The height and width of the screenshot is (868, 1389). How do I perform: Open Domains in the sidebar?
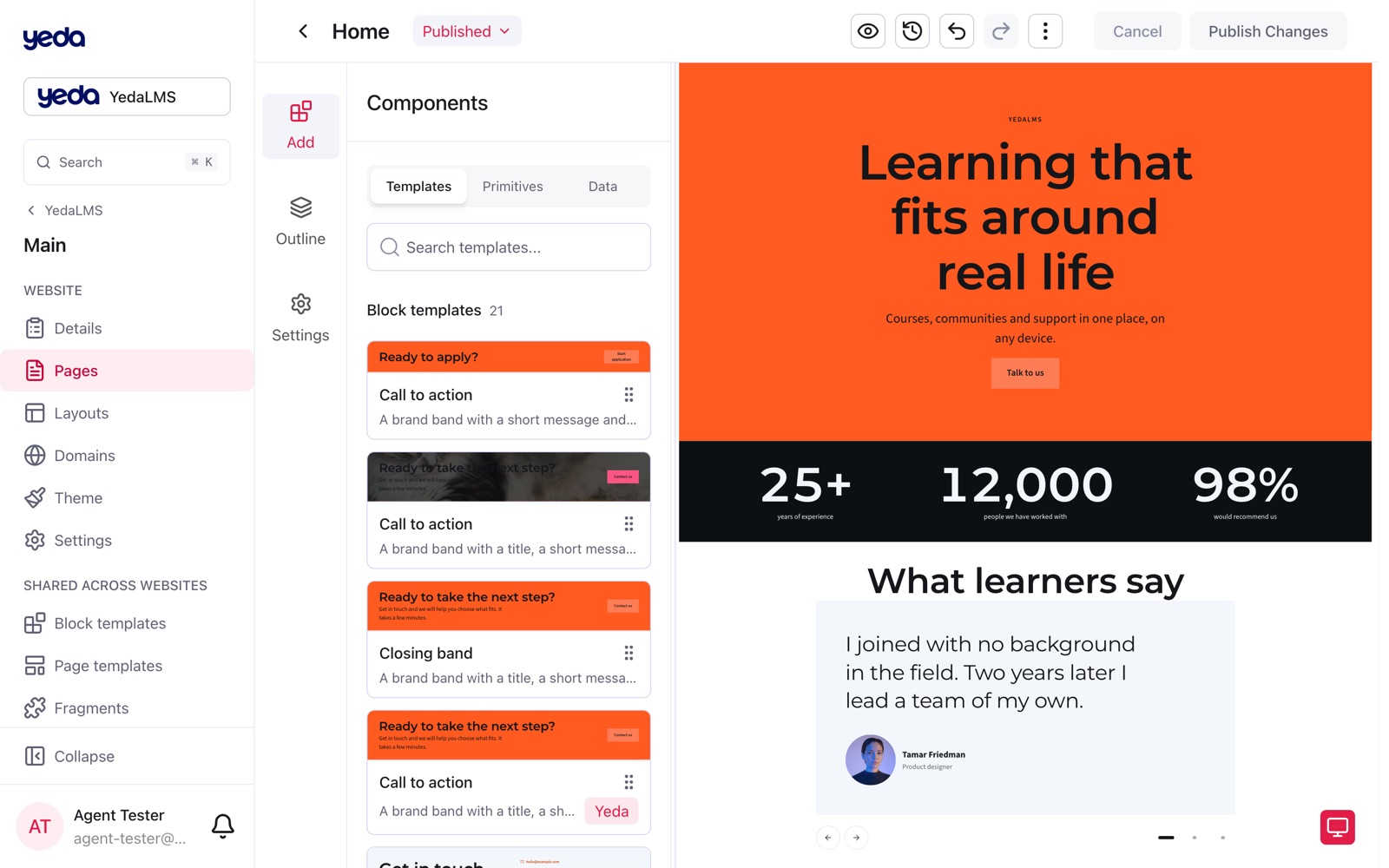(127, 456)
